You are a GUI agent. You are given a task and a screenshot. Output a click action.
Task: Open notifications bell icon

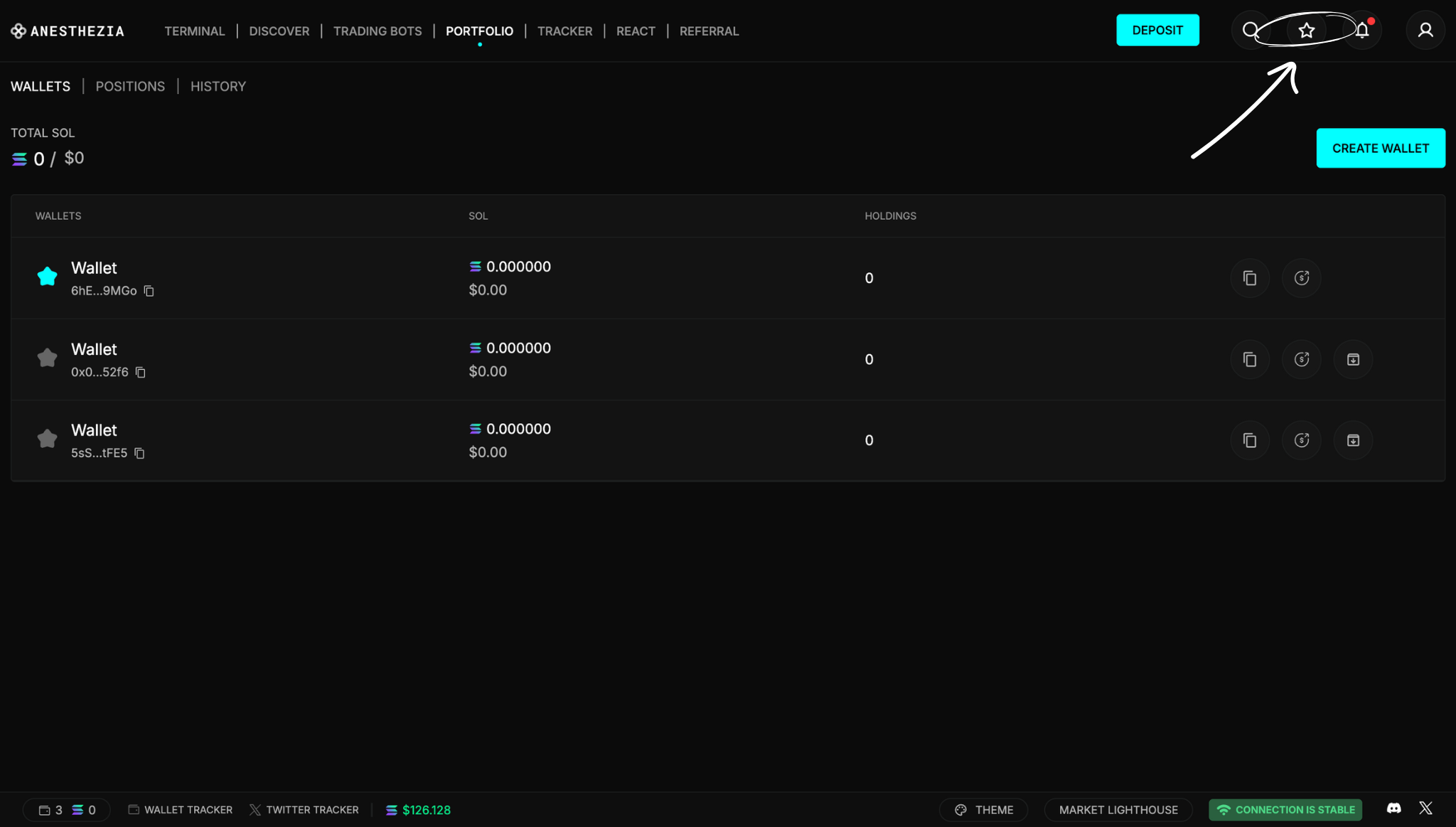click(1361, 31)
